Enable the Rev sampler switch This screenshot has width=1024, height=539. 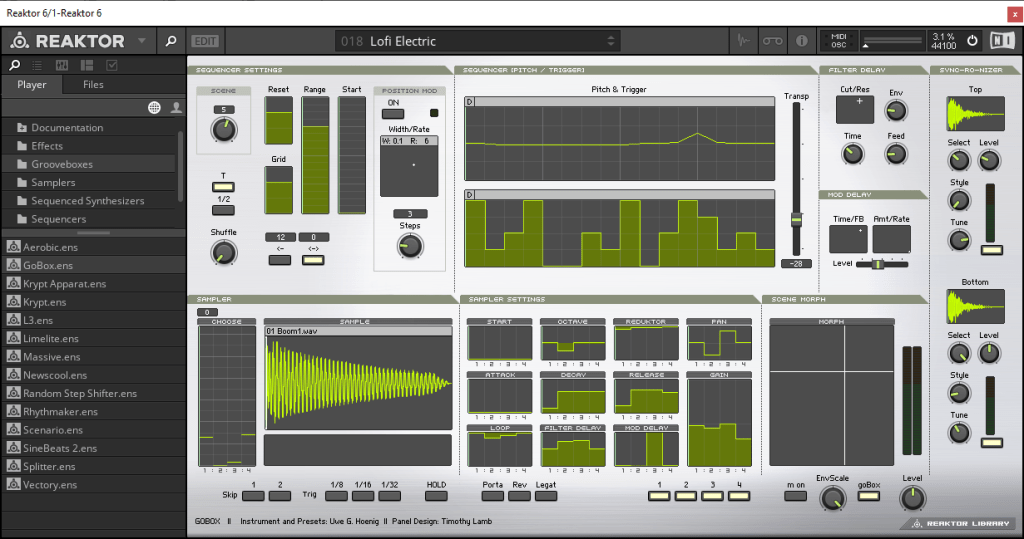pyautogui.click(x=519, y=496)
